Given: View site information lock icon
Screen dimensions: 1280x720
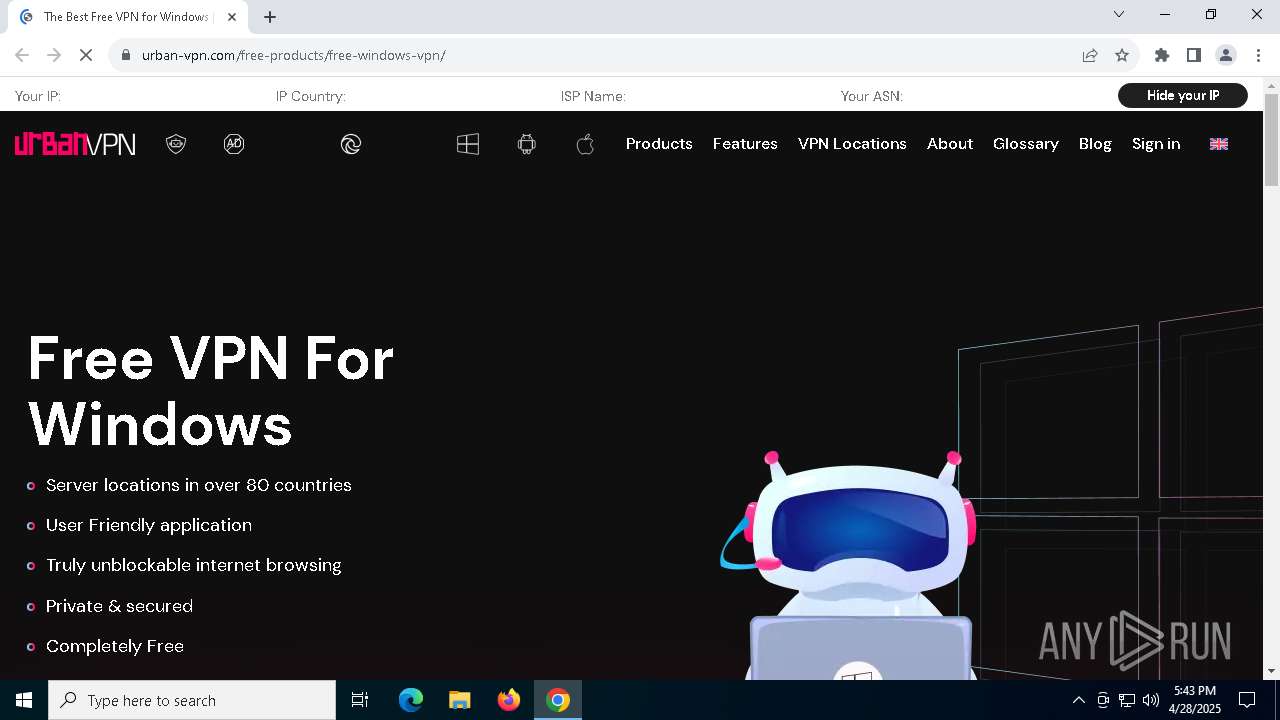Looking at the screenshot, I should [x=126, y=55].
